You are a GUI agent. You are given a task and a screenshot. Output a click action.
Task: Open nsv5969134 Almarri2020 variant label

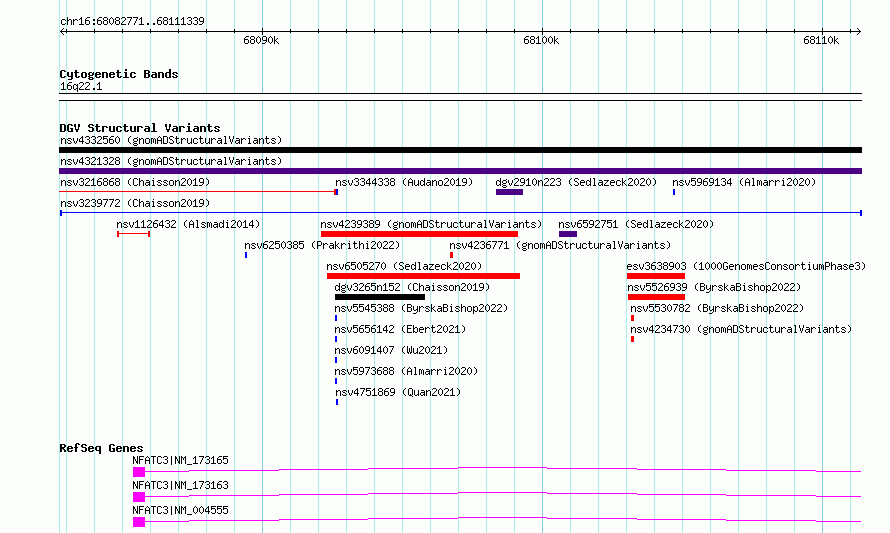click(744, 182)
